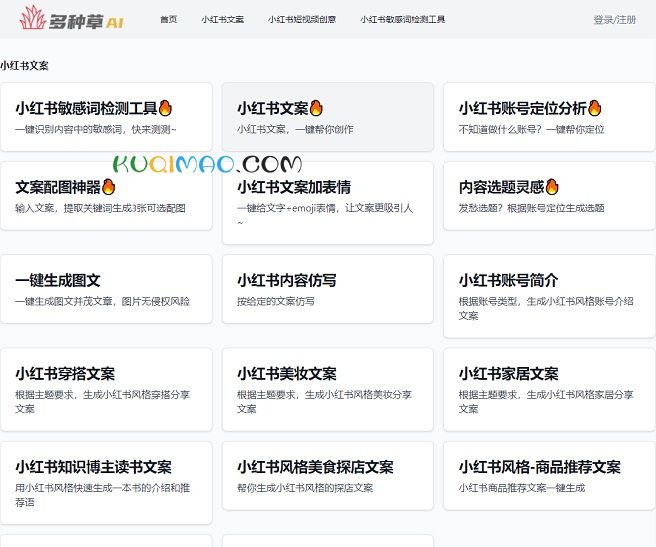Click the flame icon beside 小红书文案 card title
The width and height of the screenshot is (656, 547).
point(316,108)
